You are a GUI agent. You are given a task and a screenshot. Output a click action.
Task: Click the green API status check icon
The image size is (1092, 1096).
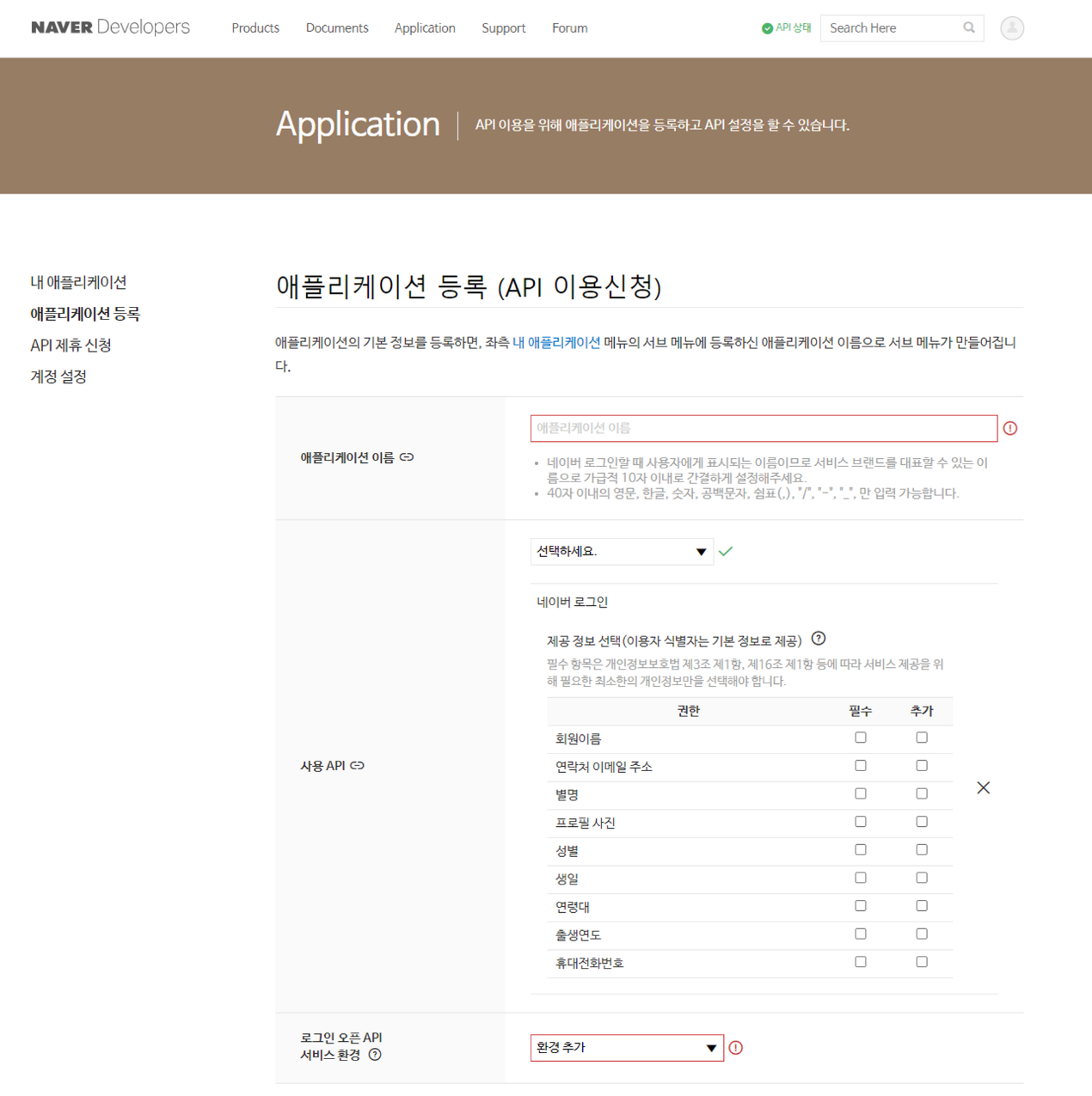tap(767, 28)
